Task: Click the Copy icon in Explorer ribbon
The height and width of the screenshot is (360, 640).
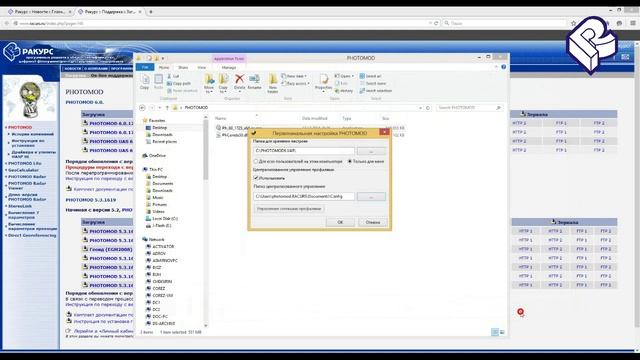Action: 144,82
